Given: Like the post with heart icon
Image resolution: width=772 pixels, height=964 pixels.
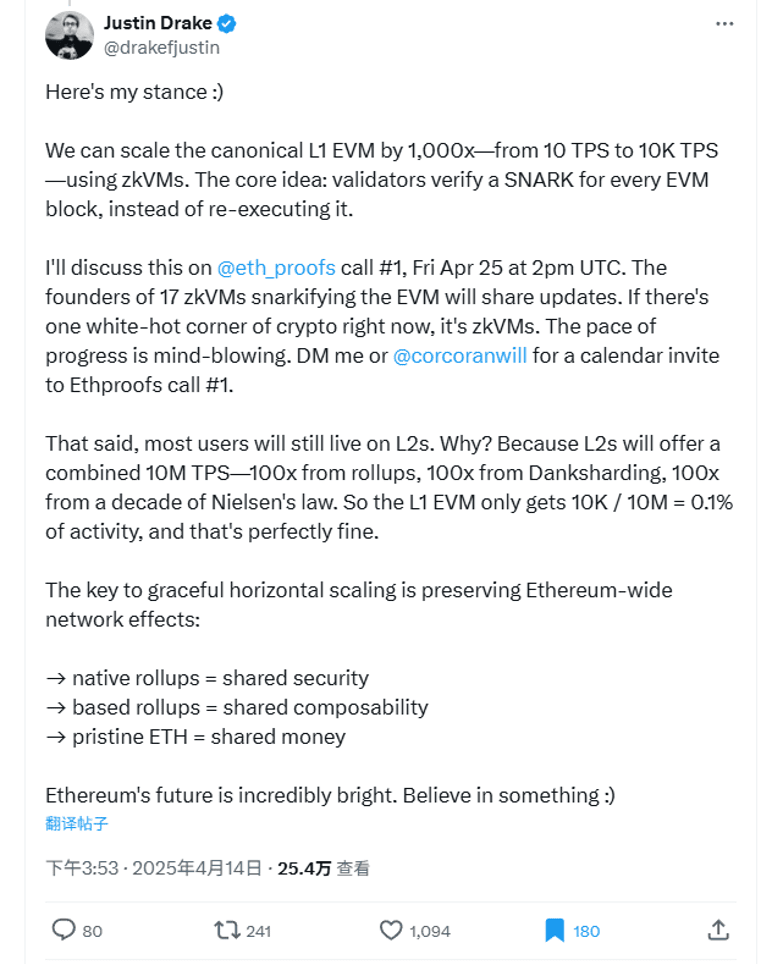Looking at the screenshot, I should coord(391,930).
